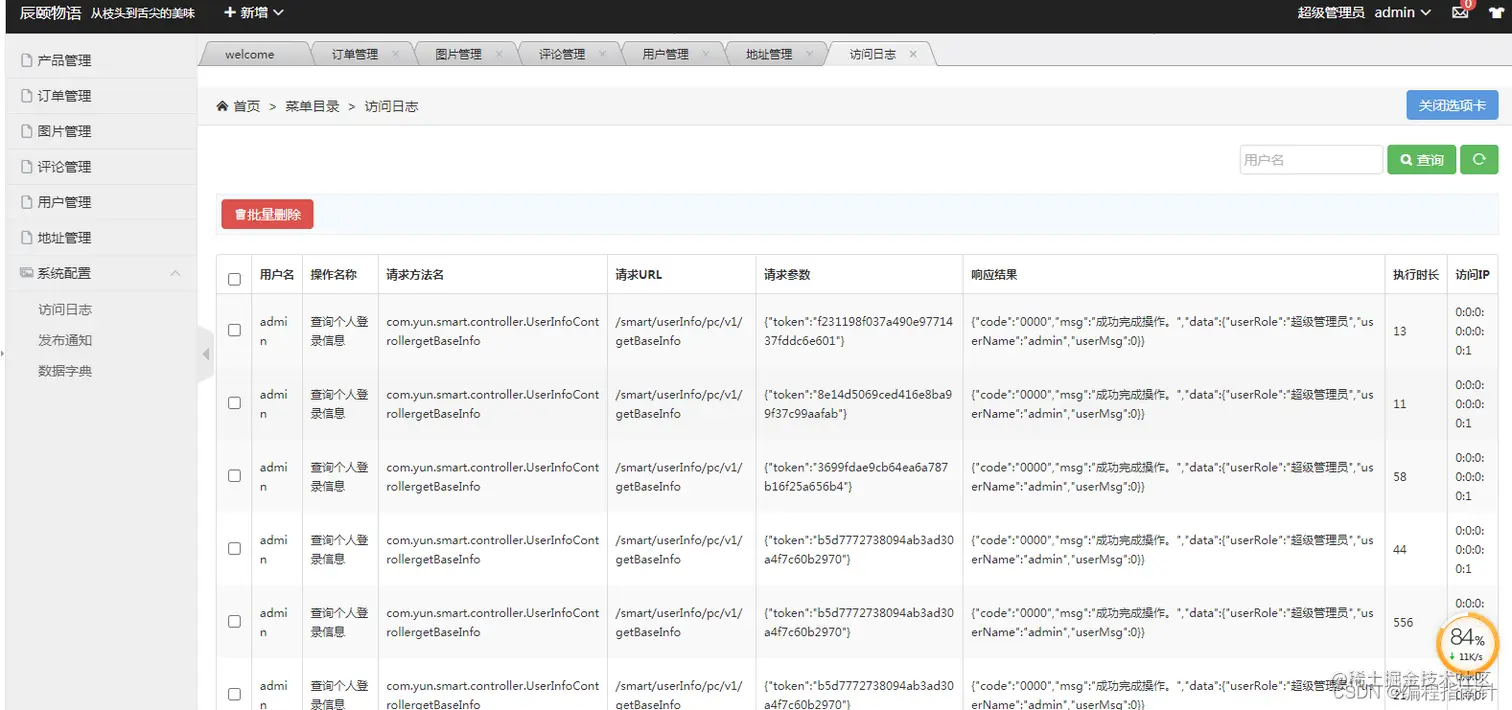Toggle the select-all checkbox in the table header
Screen dimensions: 1512x710
pyautogui.click(x=234, y=279)
